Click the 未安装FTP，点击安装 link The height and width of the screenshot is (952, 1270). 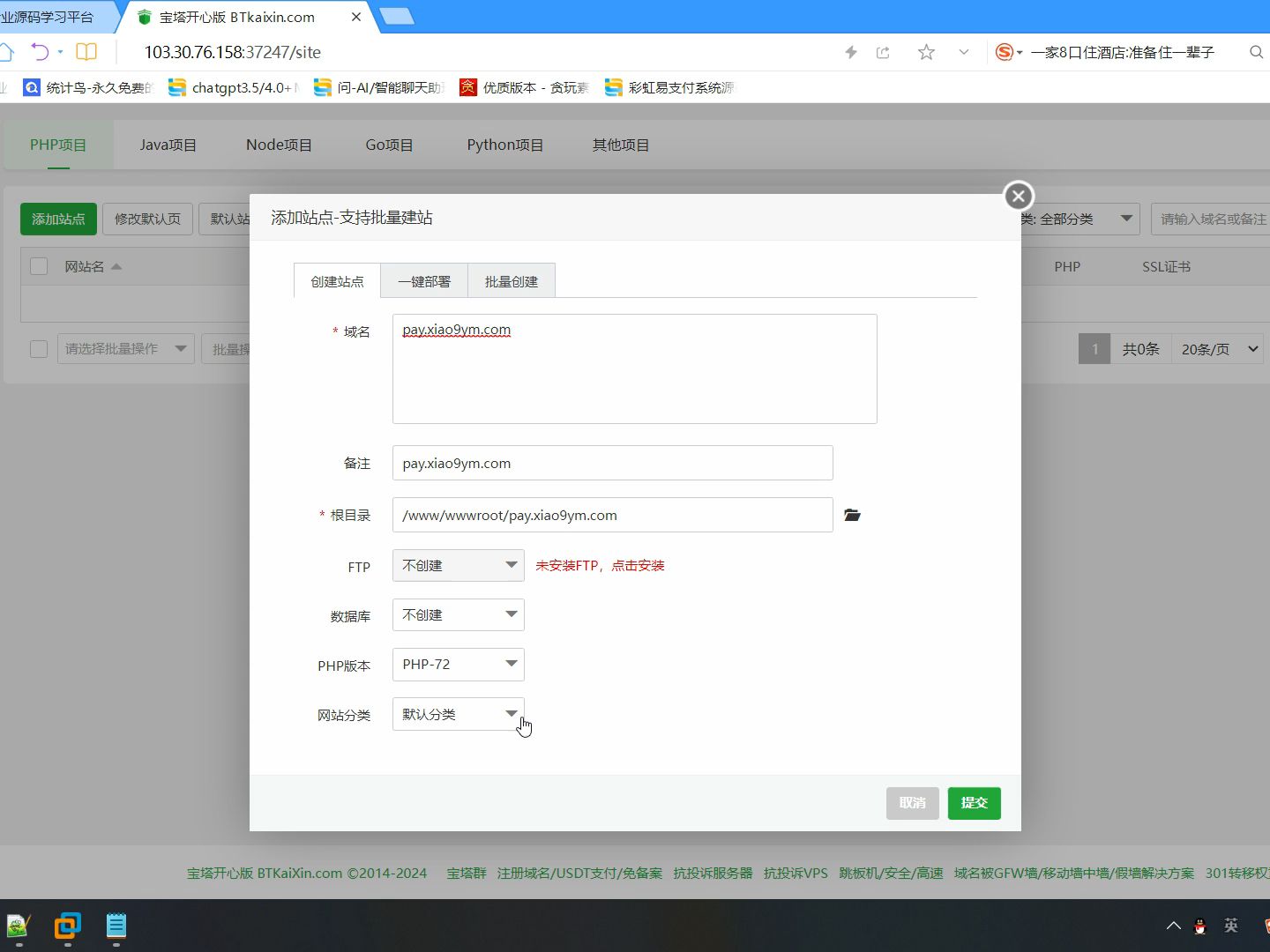(x=600, y=565)
